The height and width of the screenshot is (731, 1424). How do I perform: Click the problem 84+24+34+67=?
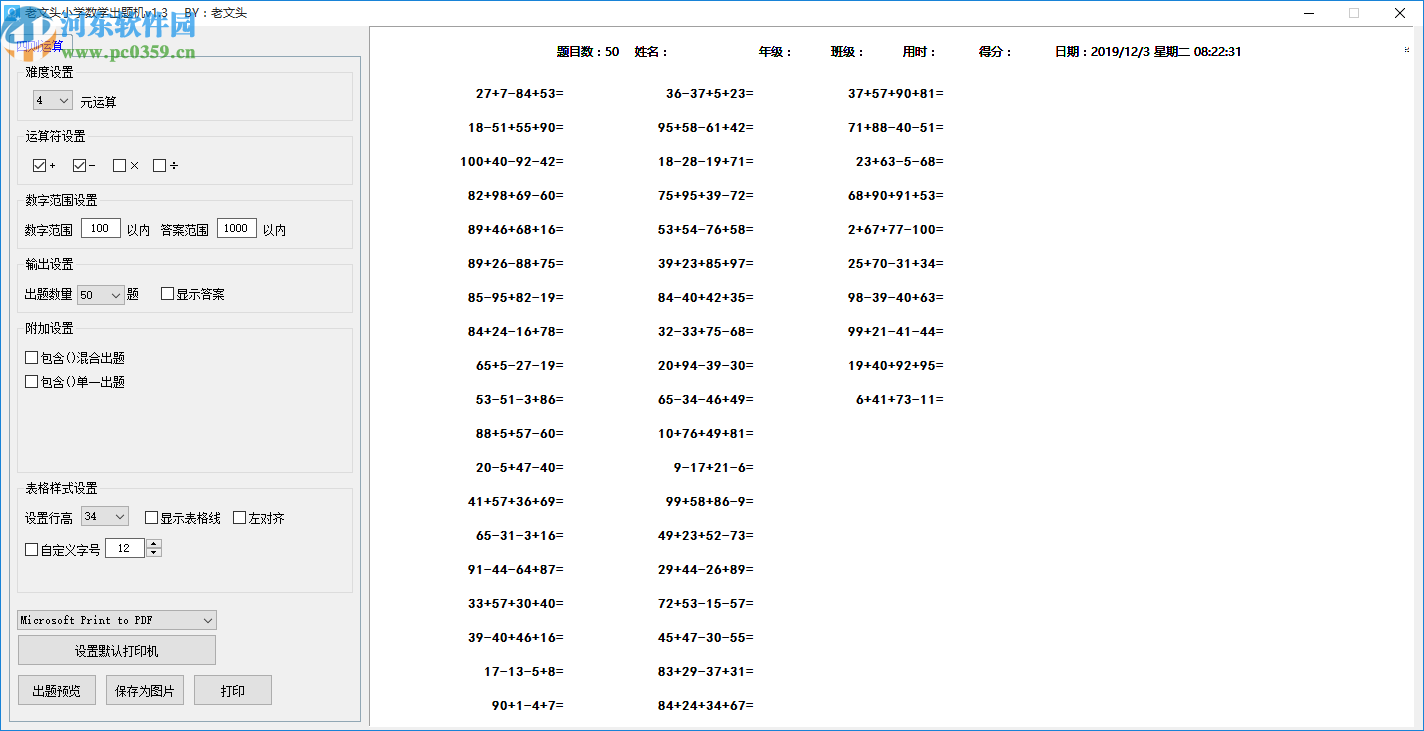(706, 706)
